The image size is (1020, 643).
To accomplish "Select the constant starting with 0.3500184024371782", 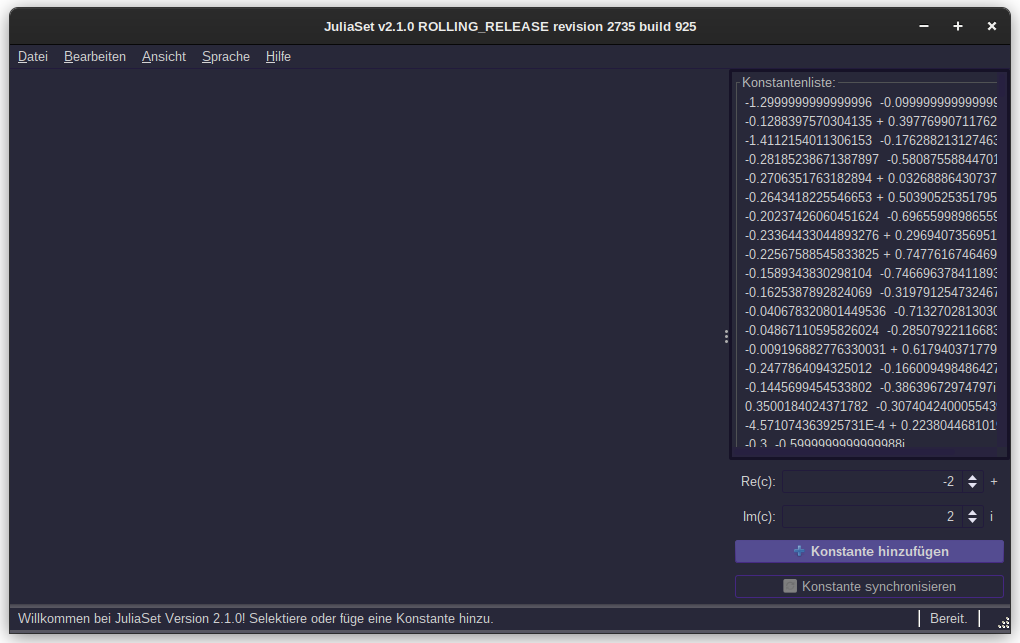I will point(869,407).
